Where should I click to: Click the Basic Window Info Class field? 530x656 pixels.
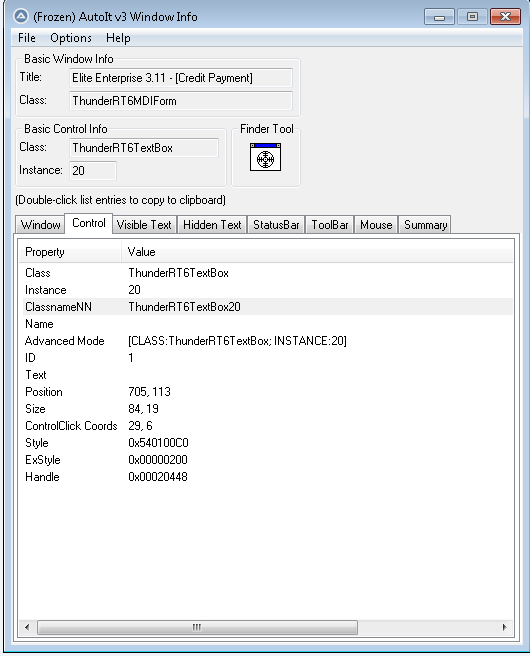point(181,101)
